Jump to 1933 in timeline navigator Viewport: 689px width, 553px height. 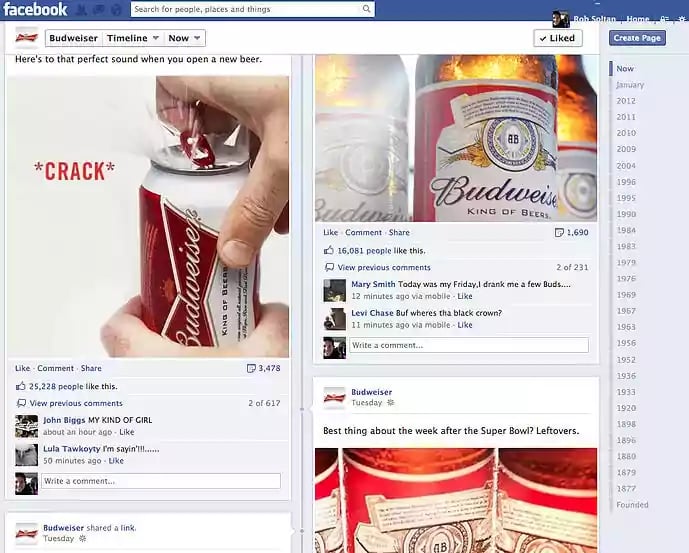click(626, 392)
